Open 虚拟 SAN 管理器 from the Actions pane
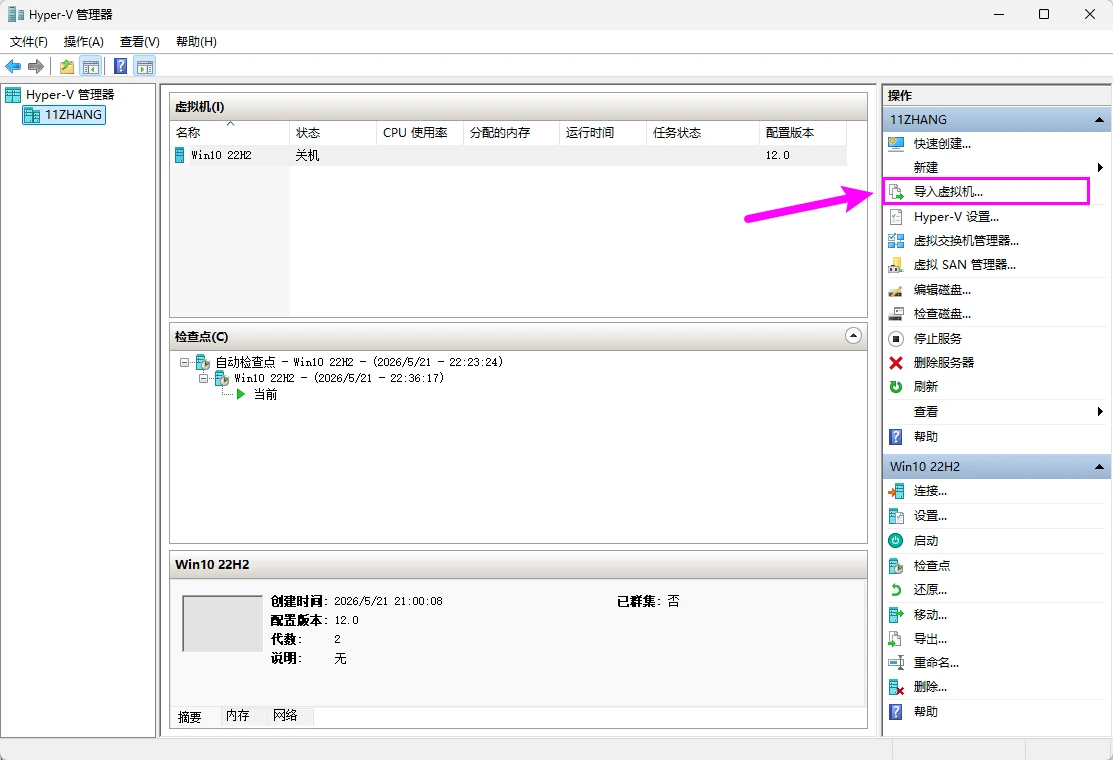Viewport: 1113px width, 760px height. click(x=964, y=265)
